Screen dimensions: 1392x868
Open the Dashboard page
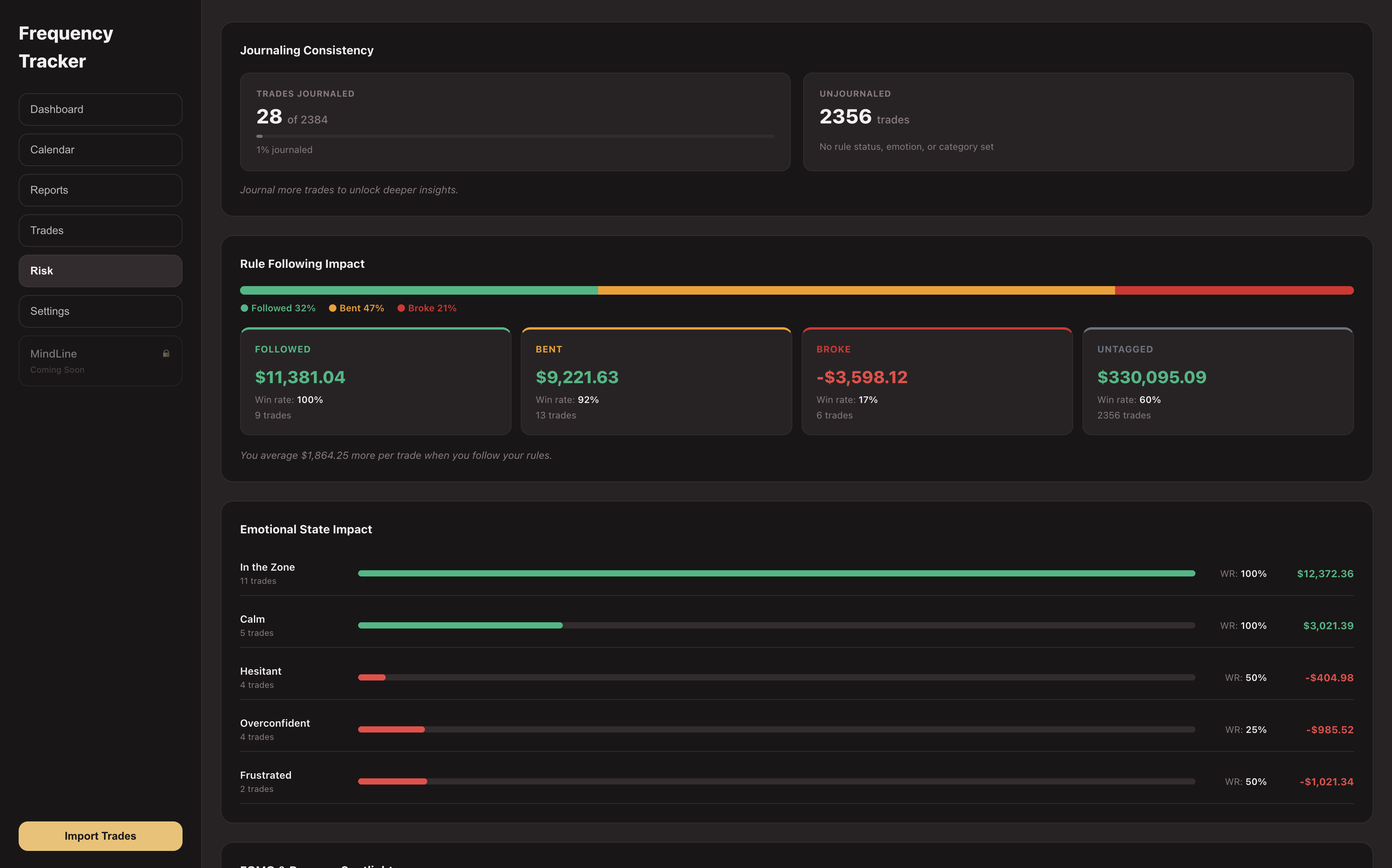[101, 109]
